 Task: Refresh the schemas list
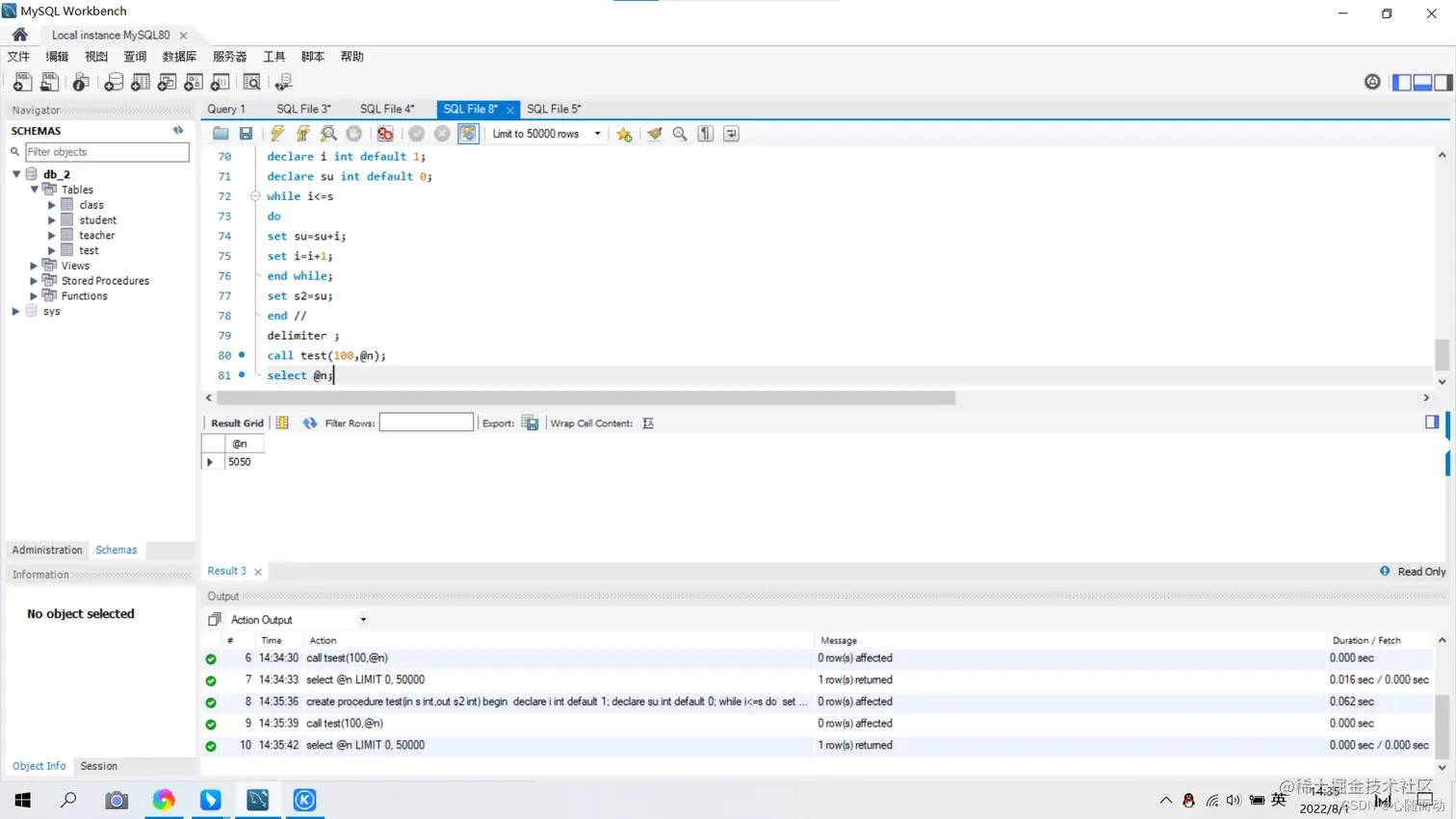[178, 130]
